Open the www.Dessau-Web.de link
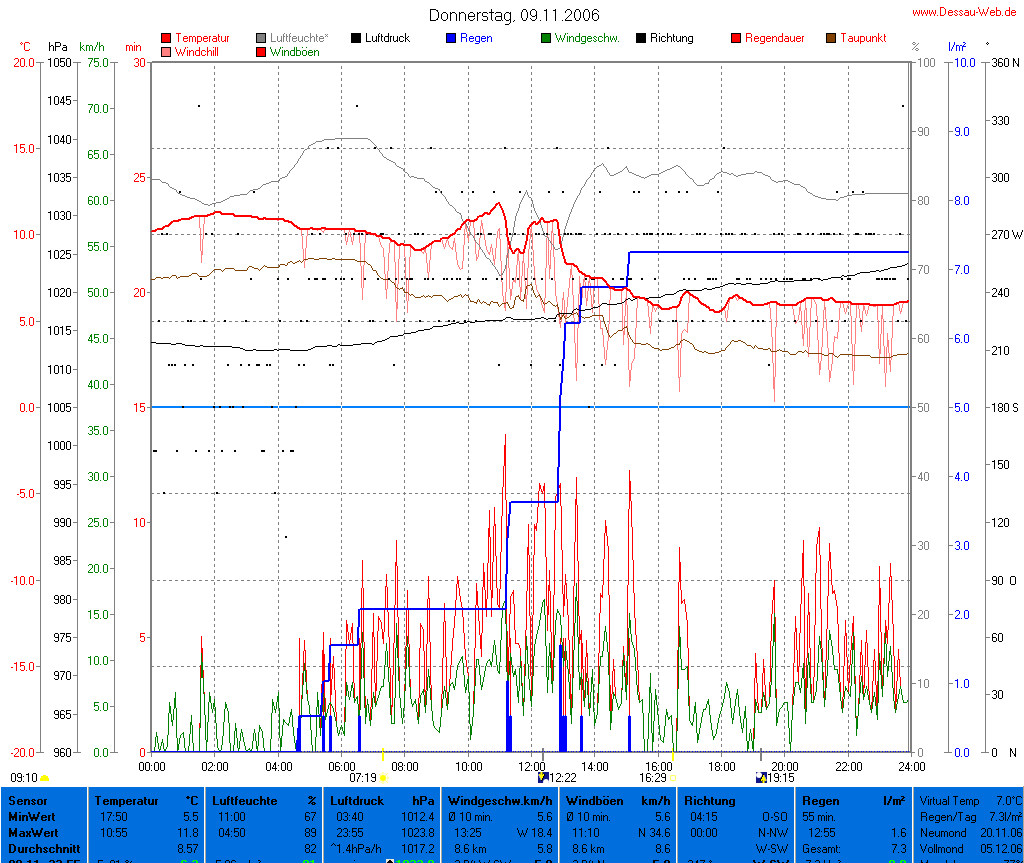 pyautogui.click(x=964, y=12)
